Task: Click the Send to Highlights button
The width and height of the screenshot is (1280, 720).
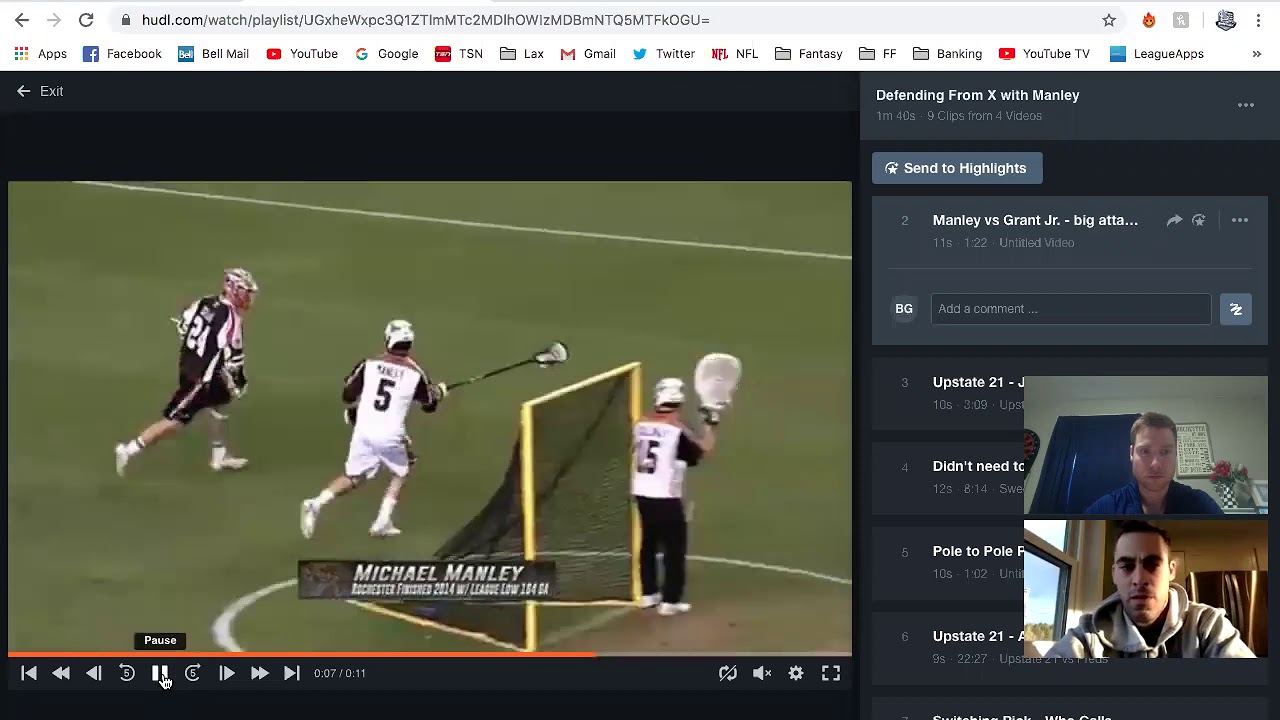Action: 957,168
